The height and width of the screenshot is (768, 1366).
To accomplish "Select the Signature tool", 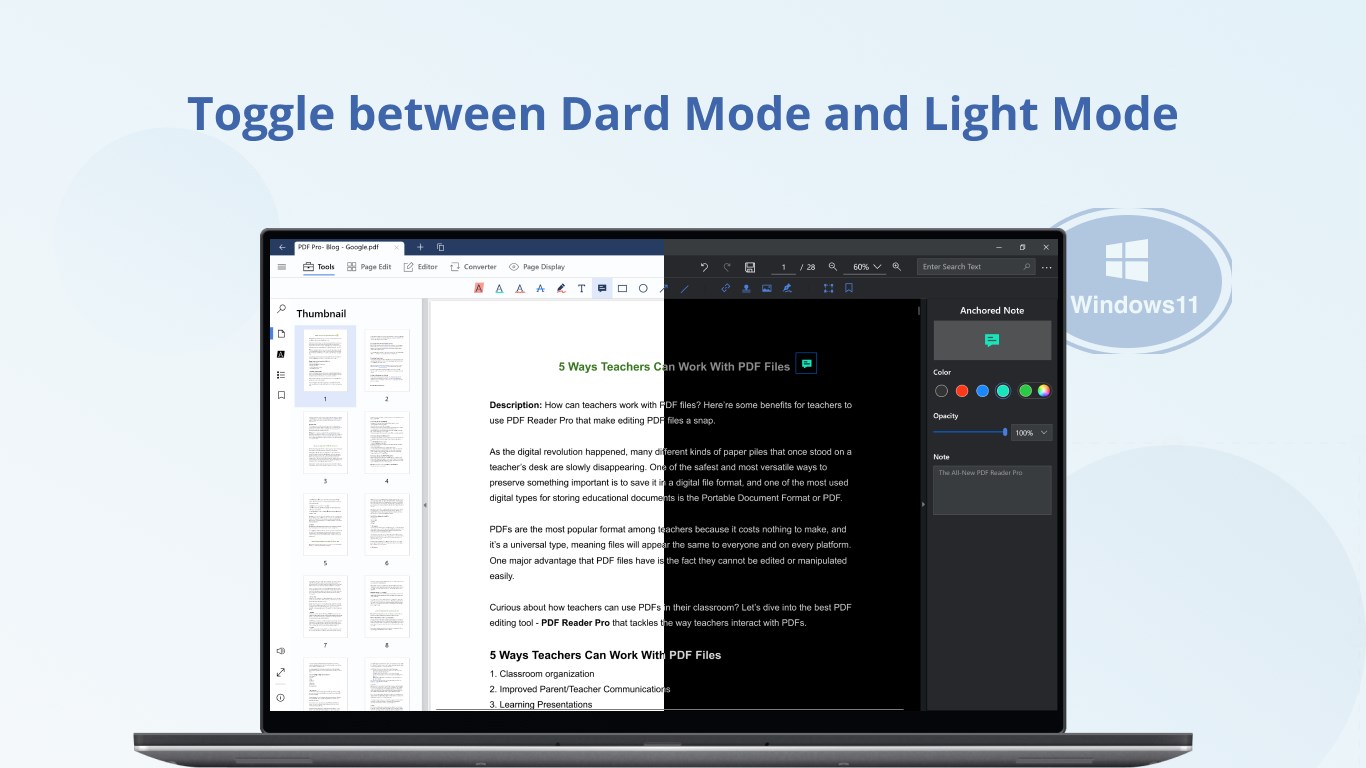I will 787,288.
